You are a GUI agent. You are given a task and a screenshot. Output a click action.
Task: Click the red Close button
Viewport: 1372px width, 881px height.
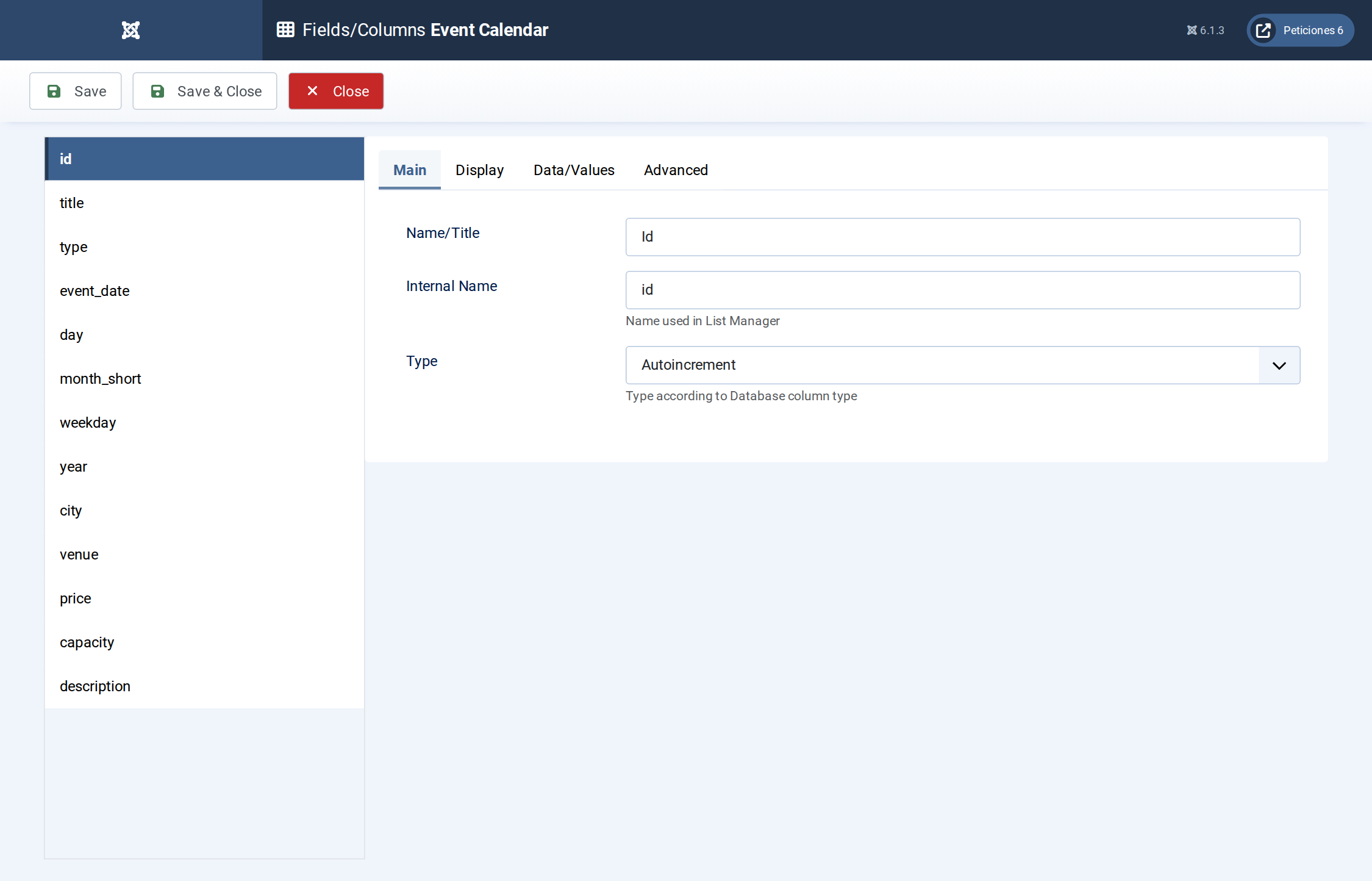tap(336, 92)
